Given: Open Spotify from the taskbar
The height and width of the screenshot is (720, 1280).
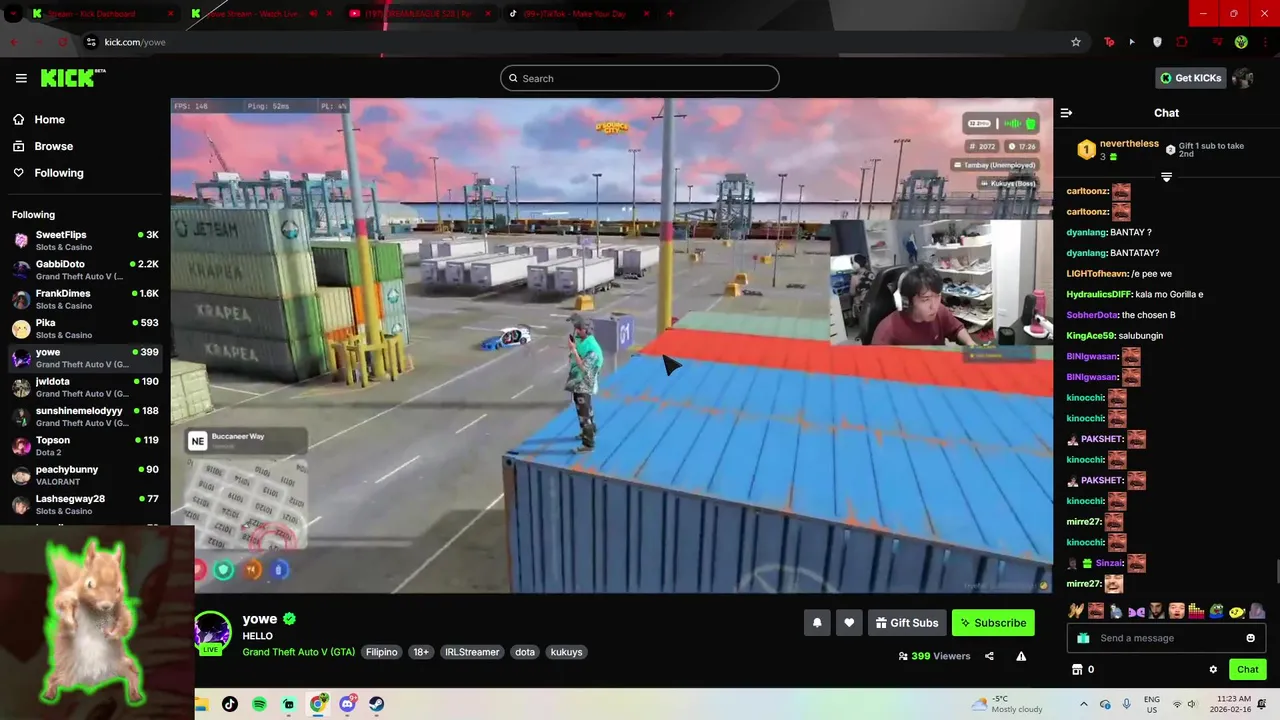Looking at the screenshot, I should (x=259, y=704).
